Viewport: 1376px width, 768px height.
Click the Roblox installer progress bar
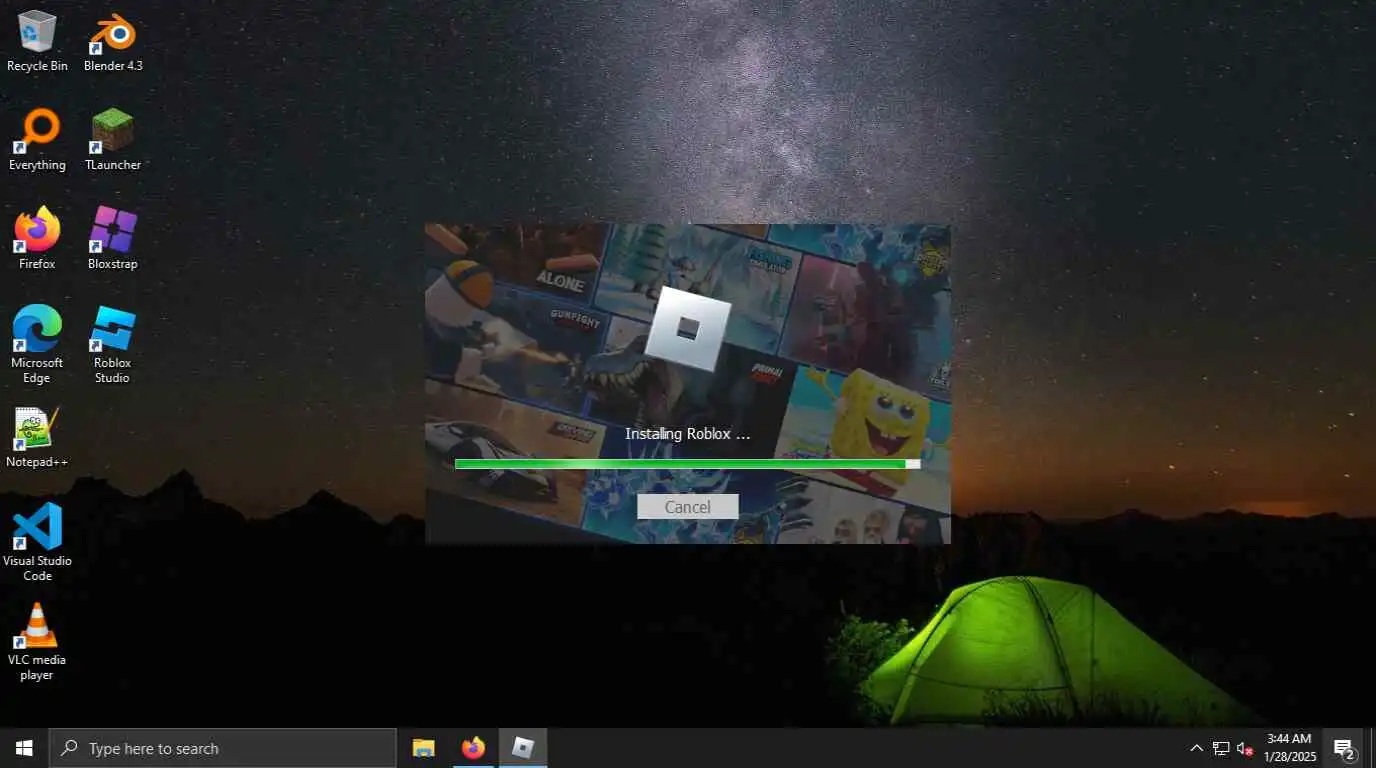click(x=687, y=464)
